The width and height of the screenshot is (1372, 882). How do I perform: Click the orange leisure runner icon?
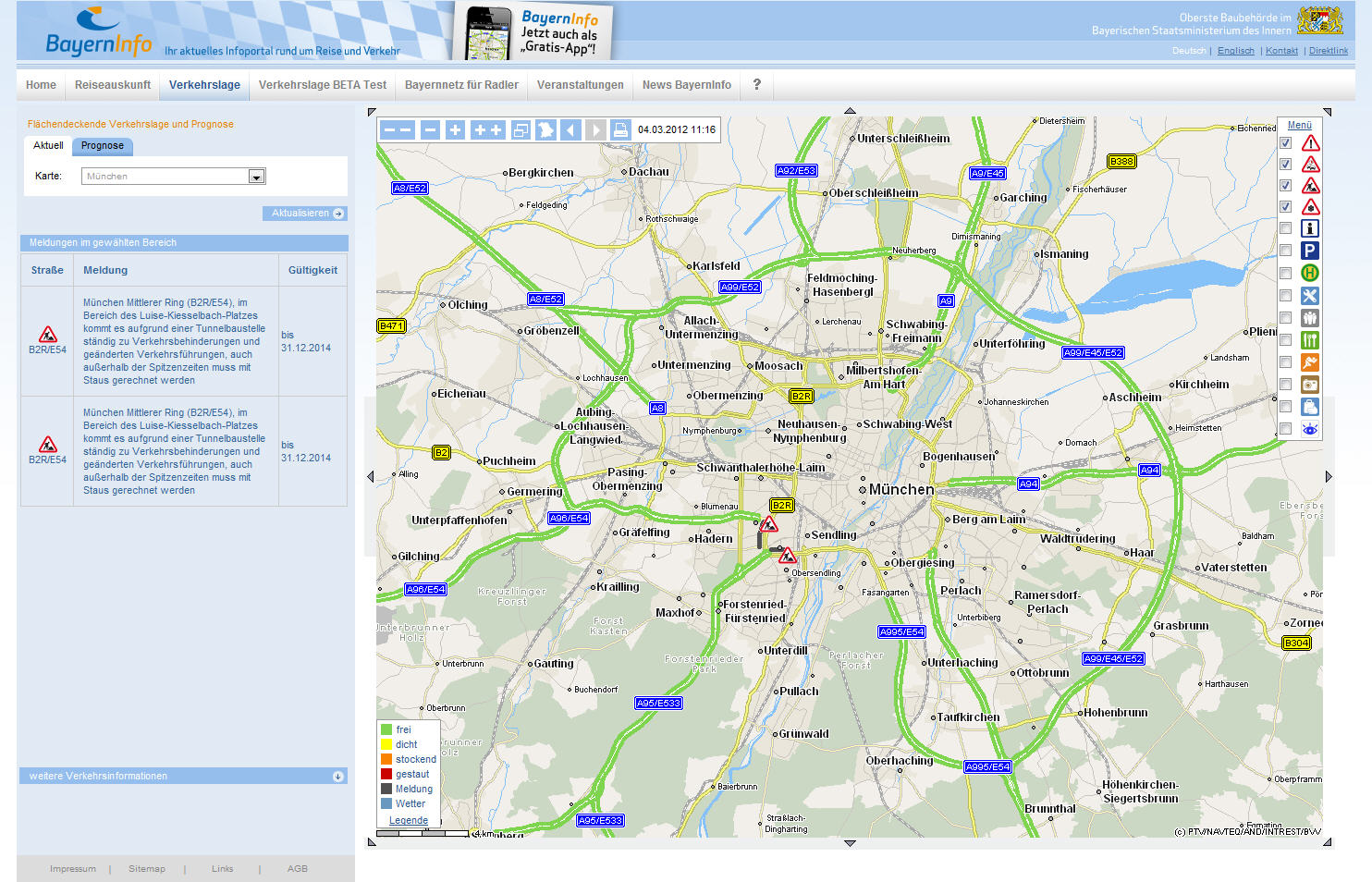1310,362
